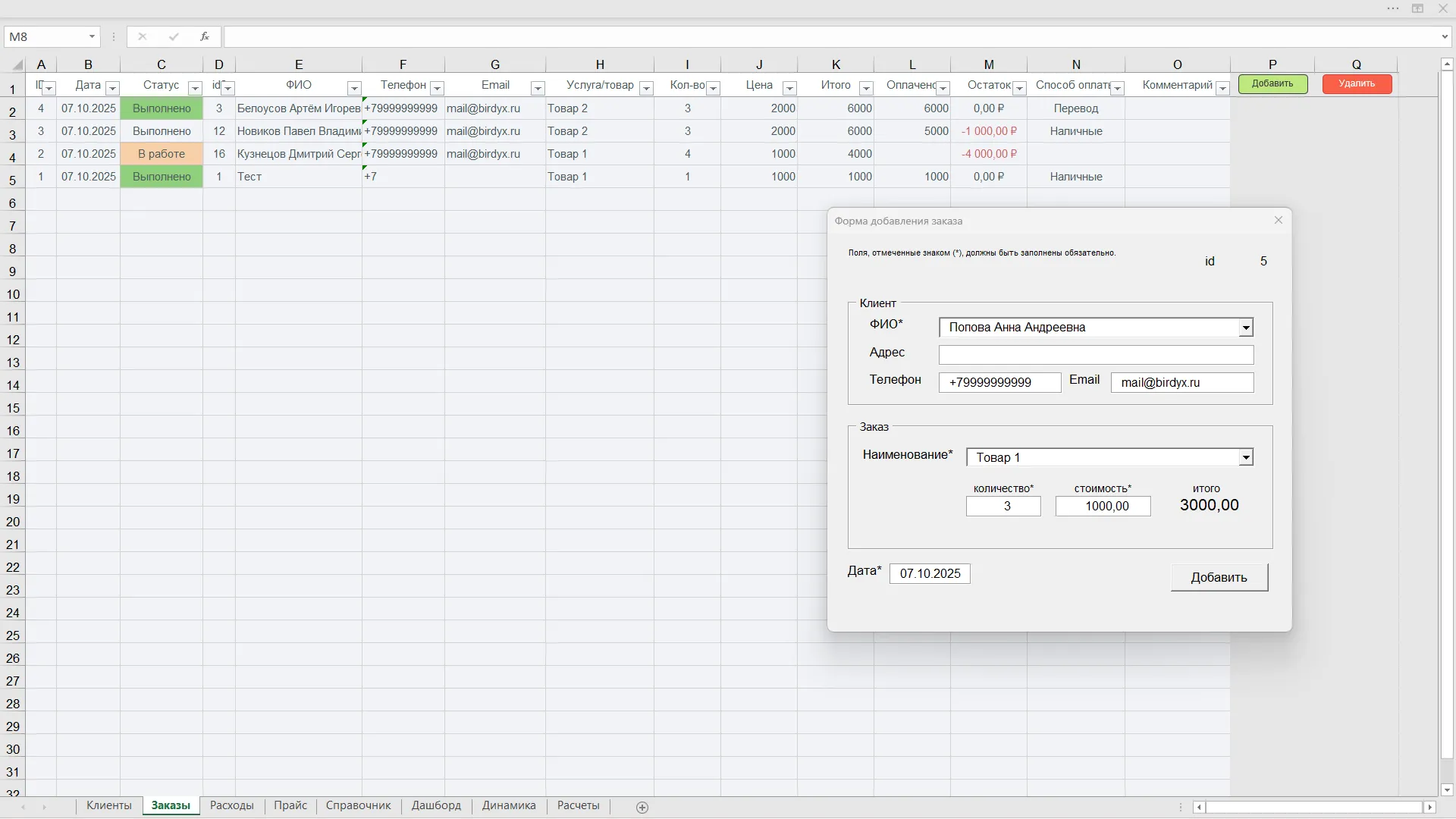Click the green Добавить button on the sheet
Image resolution: width=1456 pixels, height=819 pixels.
1272,83
